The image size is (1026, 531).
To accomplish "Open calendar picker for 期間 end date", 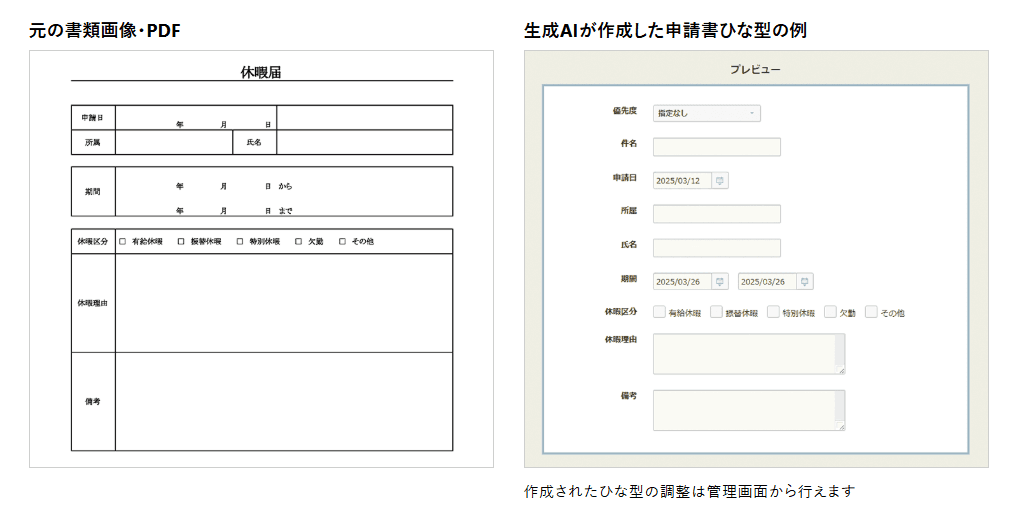I will (805, 282).
